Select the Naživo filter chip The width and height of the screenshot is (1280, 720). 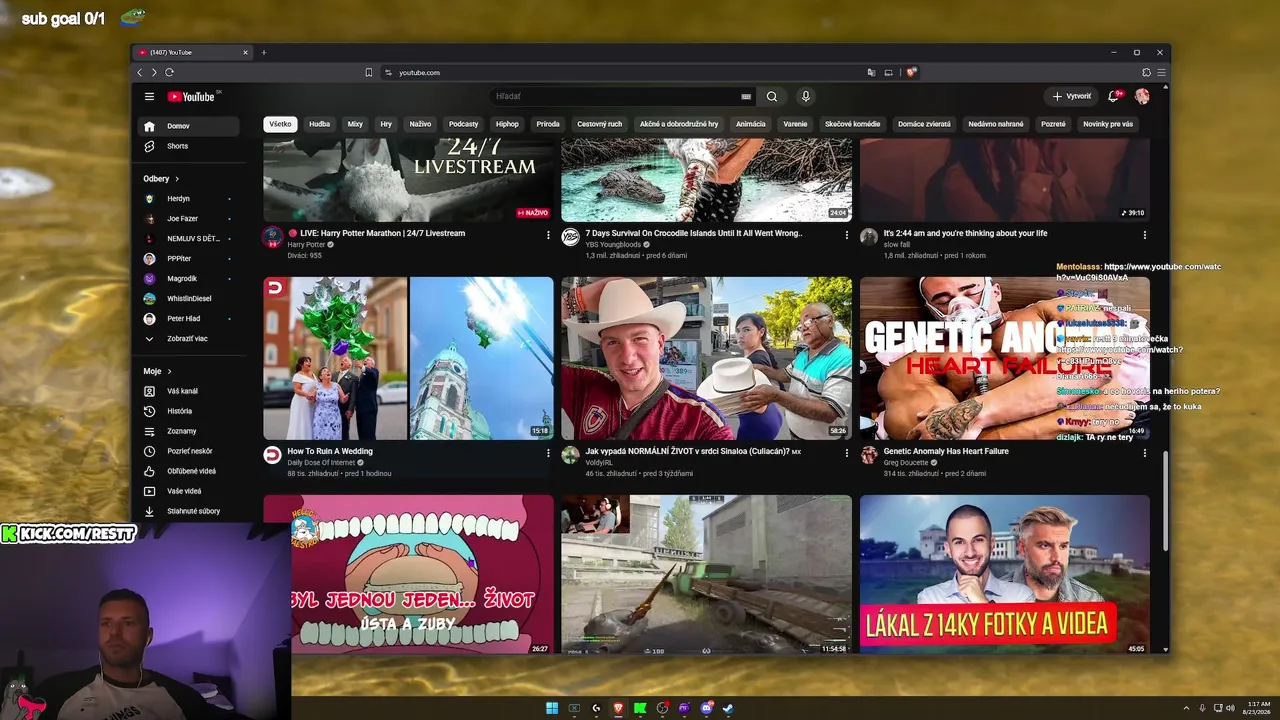[420, 124]
